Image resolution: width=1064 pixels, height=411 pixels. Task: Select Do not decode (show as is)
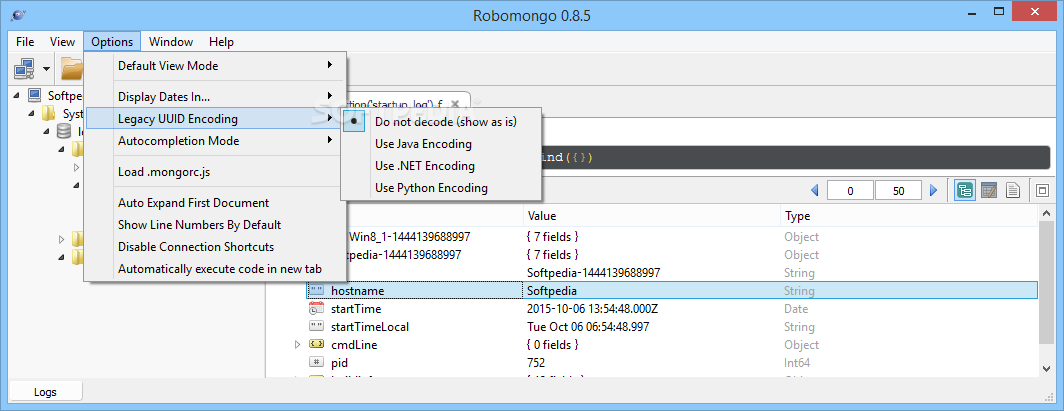[440, 121]
